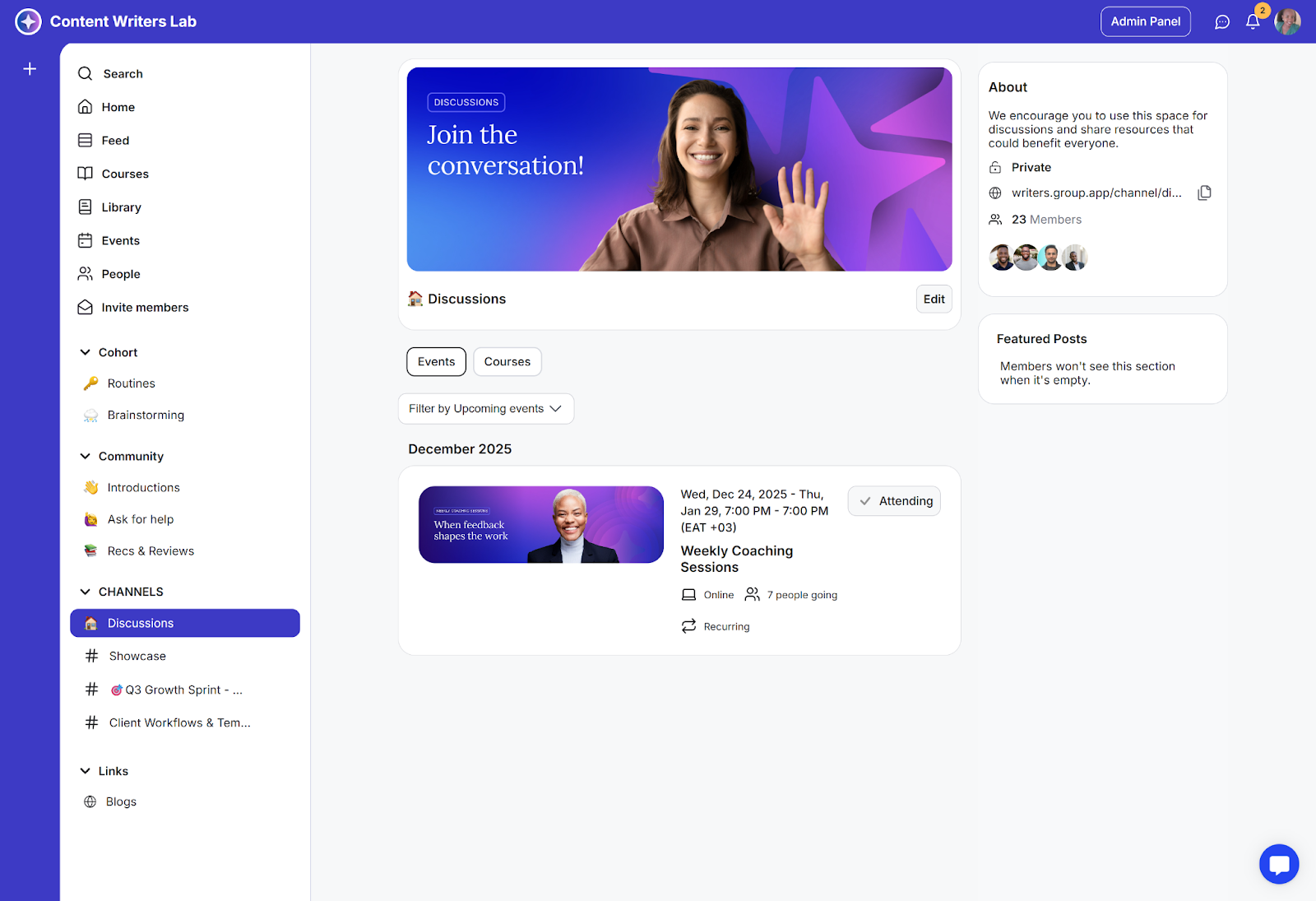
Task: Click the Courses book icon
Action: coord(85,174)
